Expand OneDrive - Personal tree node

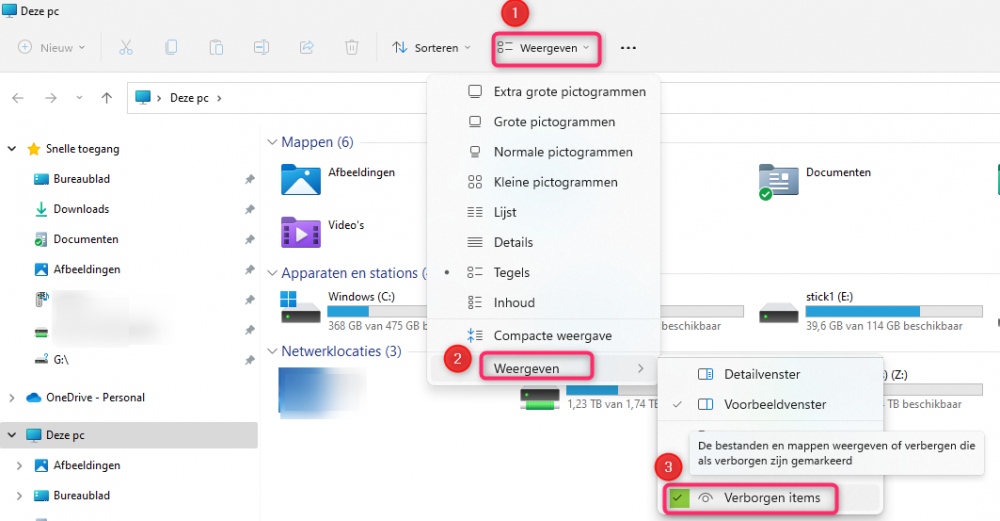coord(11,397)
